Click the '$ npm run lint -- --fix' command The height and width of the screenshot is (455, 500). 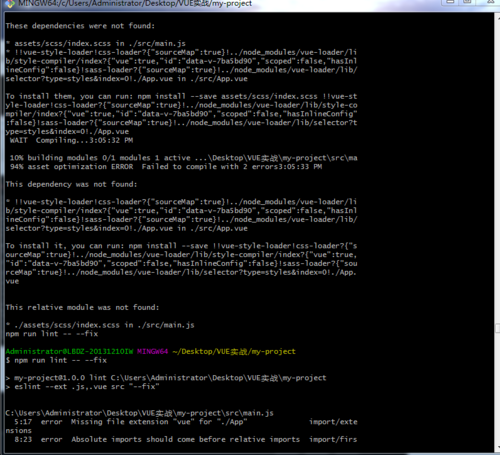56,360
